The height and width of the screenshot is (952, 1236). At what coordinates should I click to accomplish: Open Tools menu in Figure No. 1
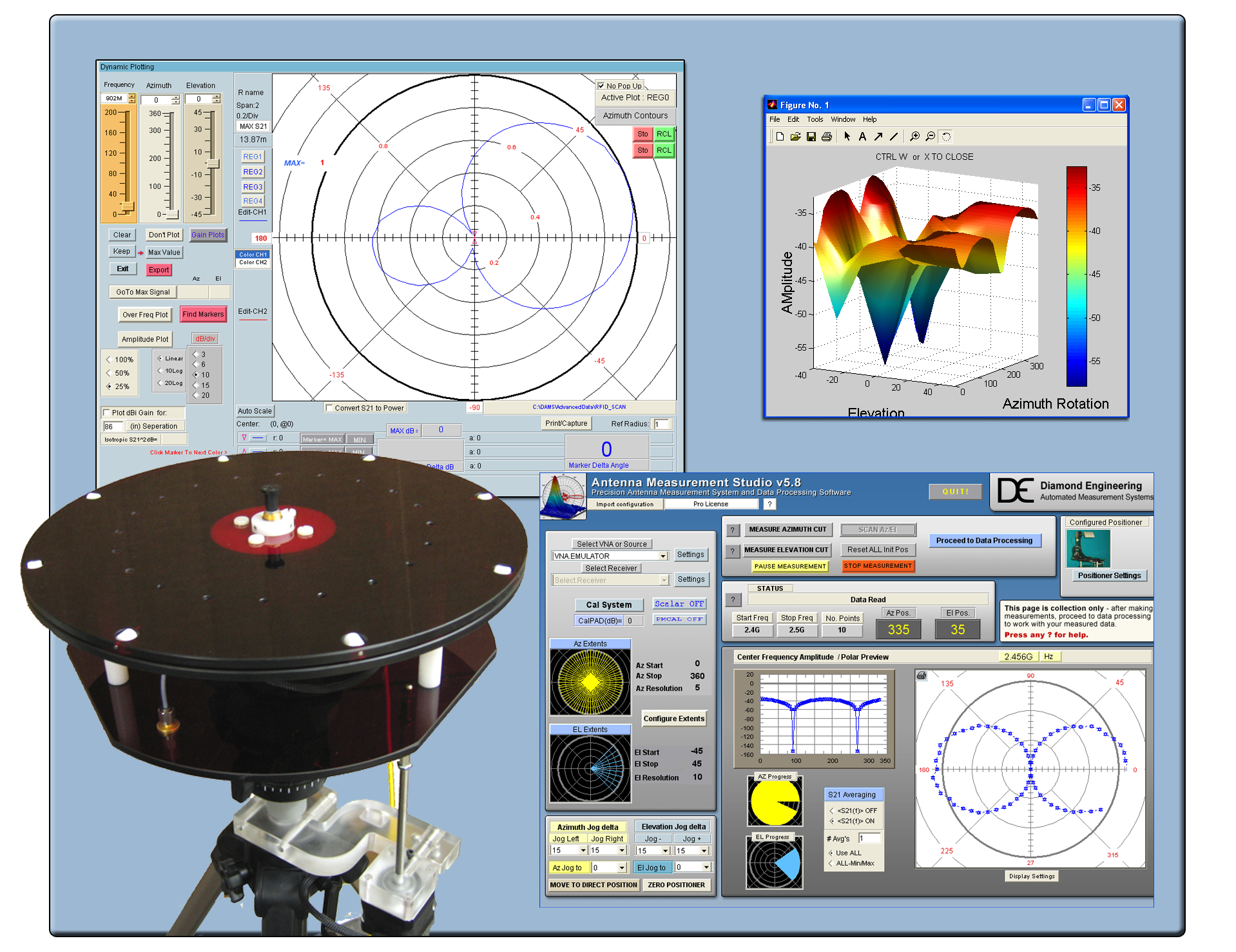(x=815, y=119)
